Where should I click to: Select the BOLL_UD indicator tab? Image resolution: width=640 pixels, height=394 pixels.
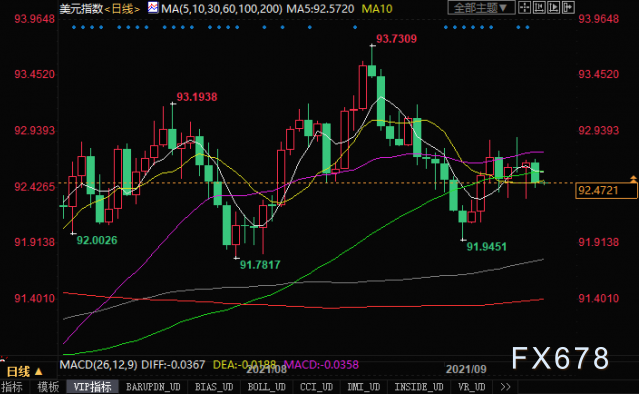pyautogui.click(x=267, y=387)
